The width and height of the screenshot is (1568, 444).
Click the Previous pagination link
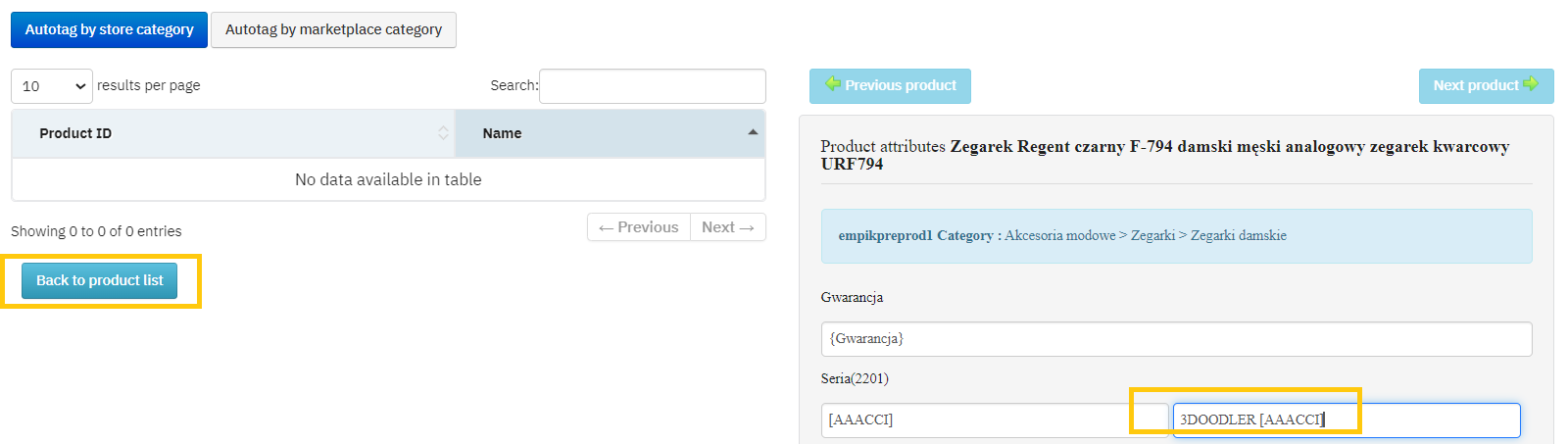point(639,227)
